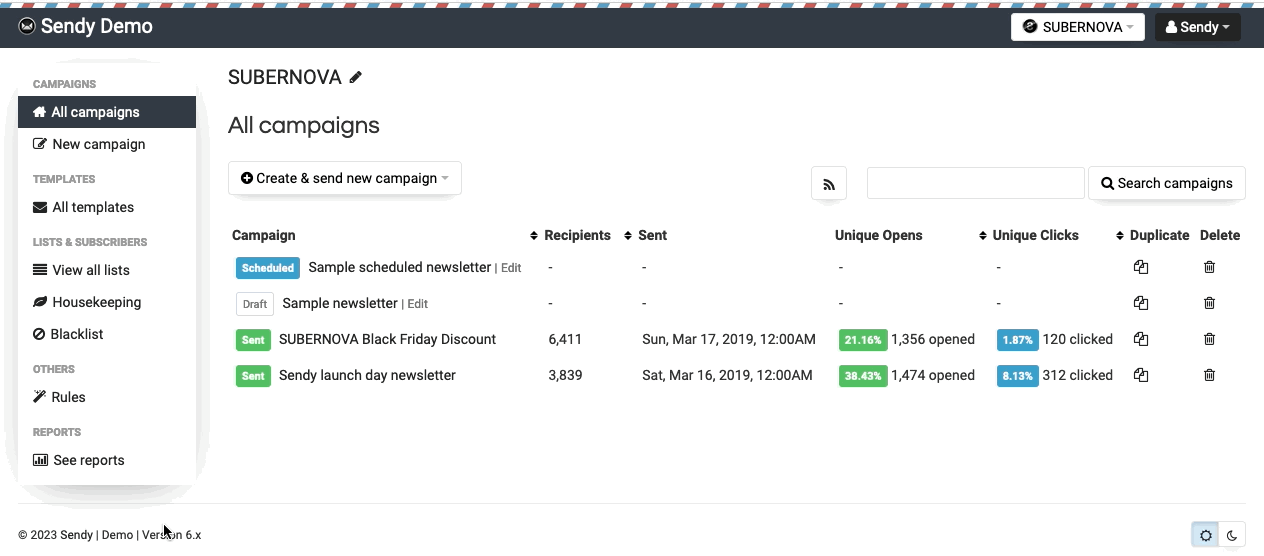1264x556 pixels.
Task: Open the Sendy user account dropdown
Action: tap(1197, 27)
